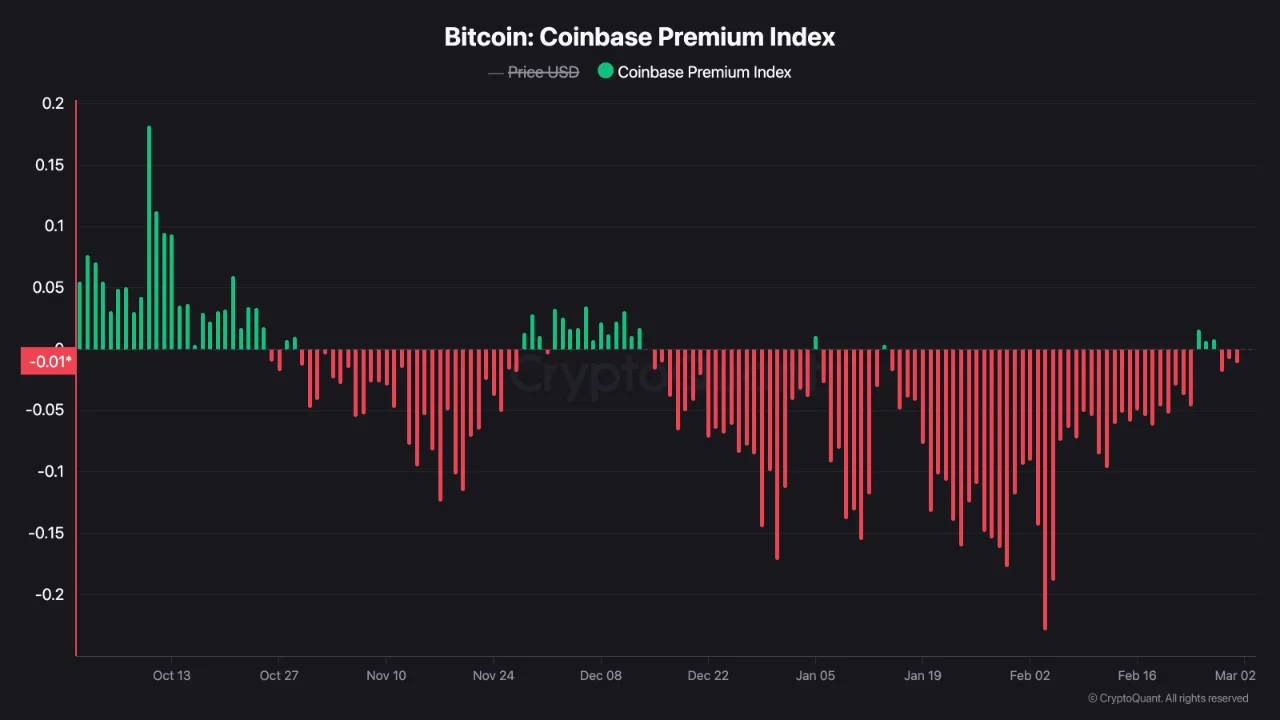The width and height of the screenshot is (1280, 720).
Task: Click the chart title Bitcoin: Coinbase Premium Index
Action: click(x=640, y=37)
